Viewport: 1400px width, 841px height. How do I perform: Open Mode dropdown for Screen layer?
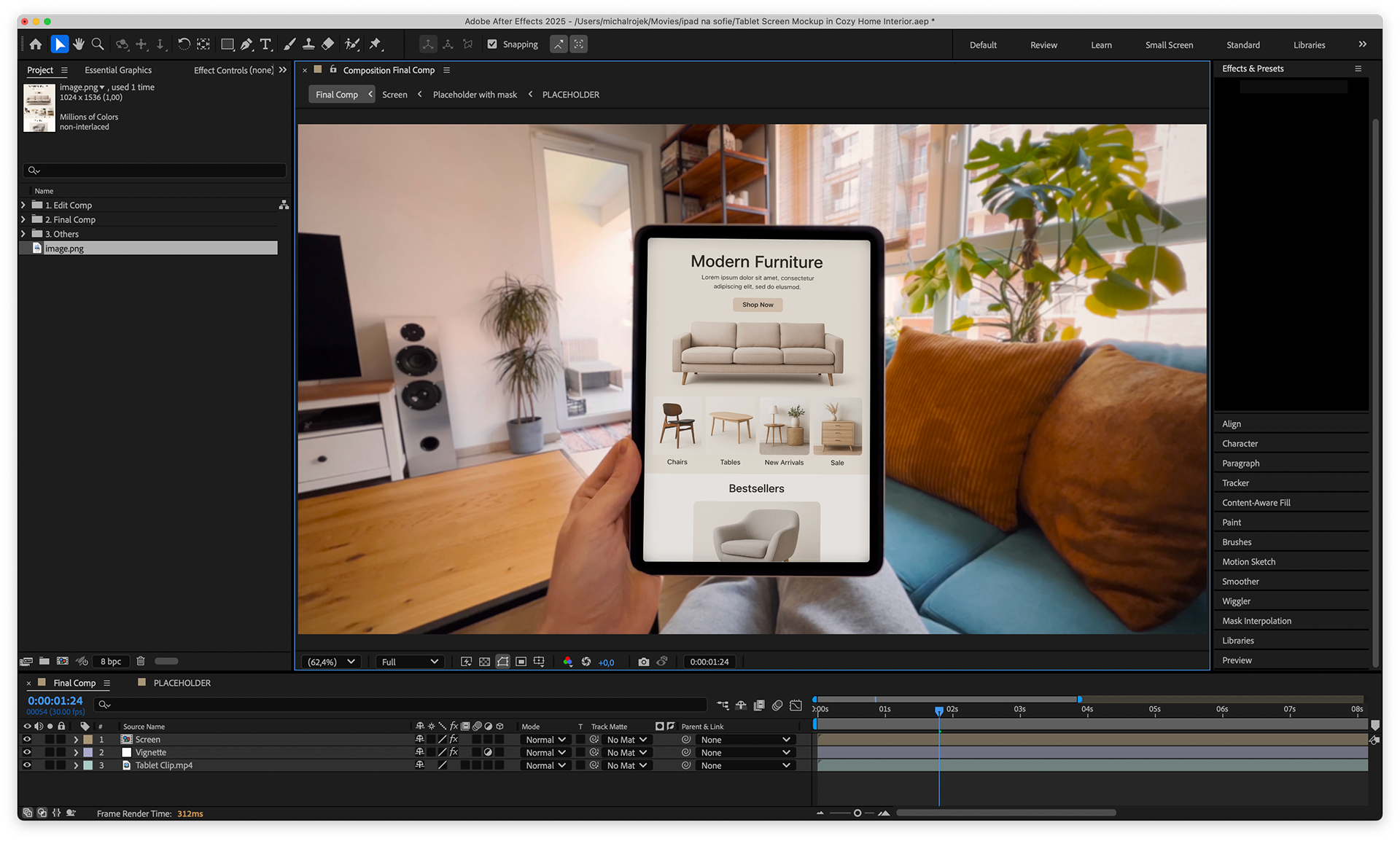(x=546, y=740)
